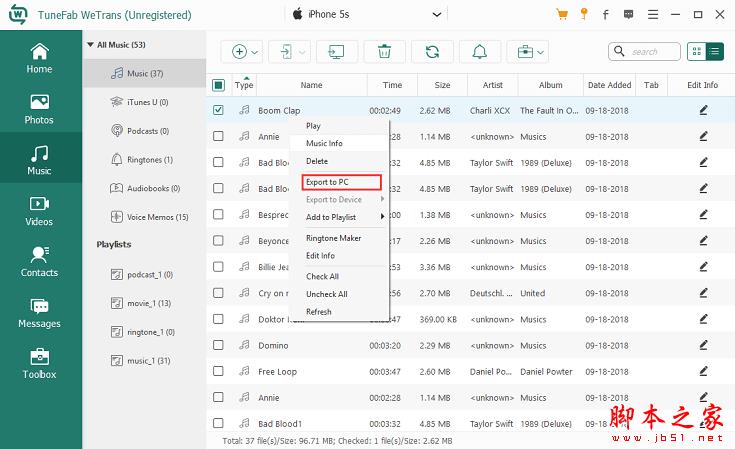Open the ringtone maker bell icon

pos(480,52)
